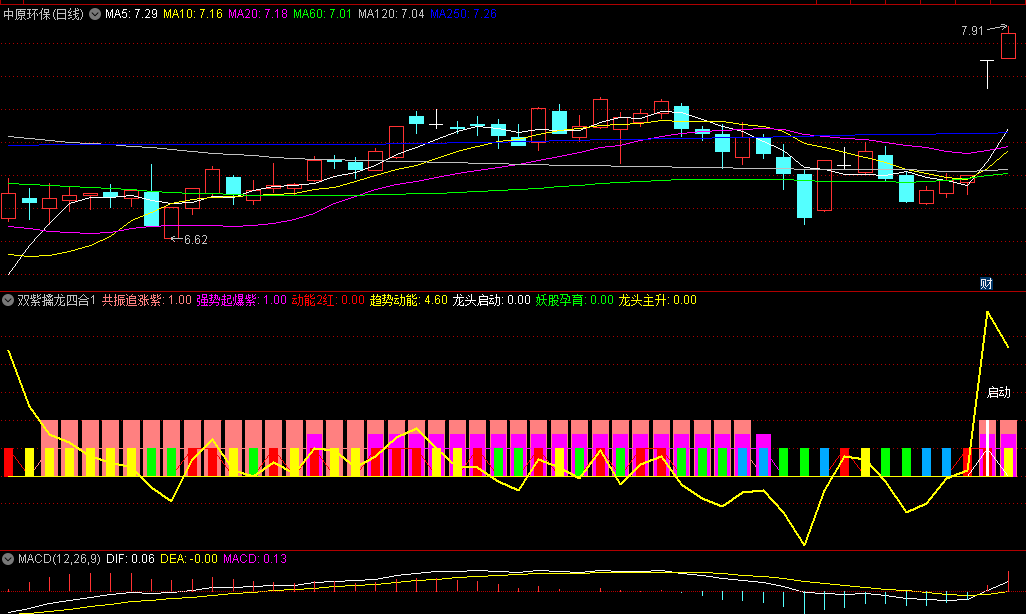The width and height of the screenshot is (1026, 614).
Task: Click the 启动 signal label
Action: coord(999,393)
